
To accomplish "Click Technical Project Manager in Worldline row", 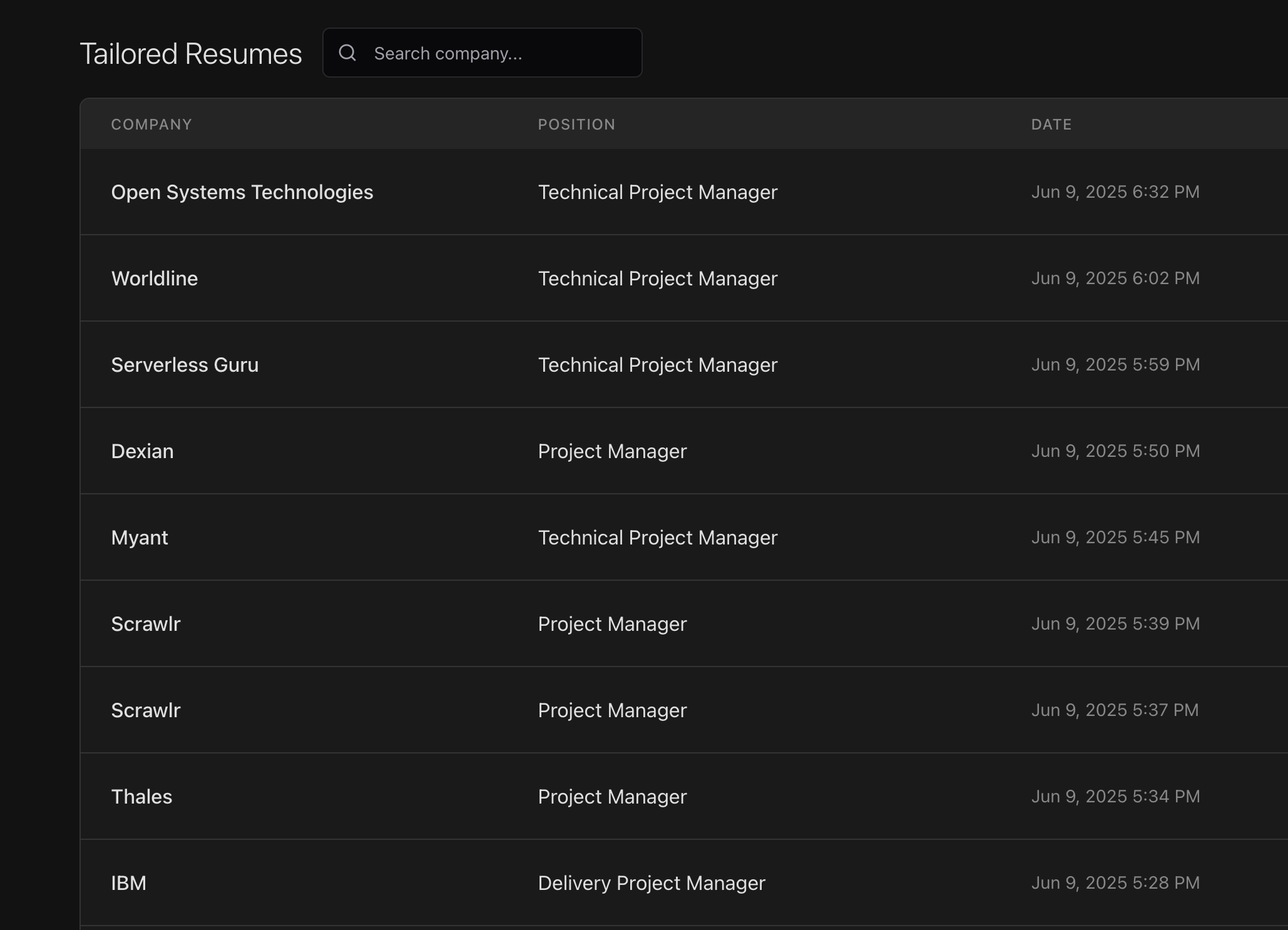I will [658, 278].
